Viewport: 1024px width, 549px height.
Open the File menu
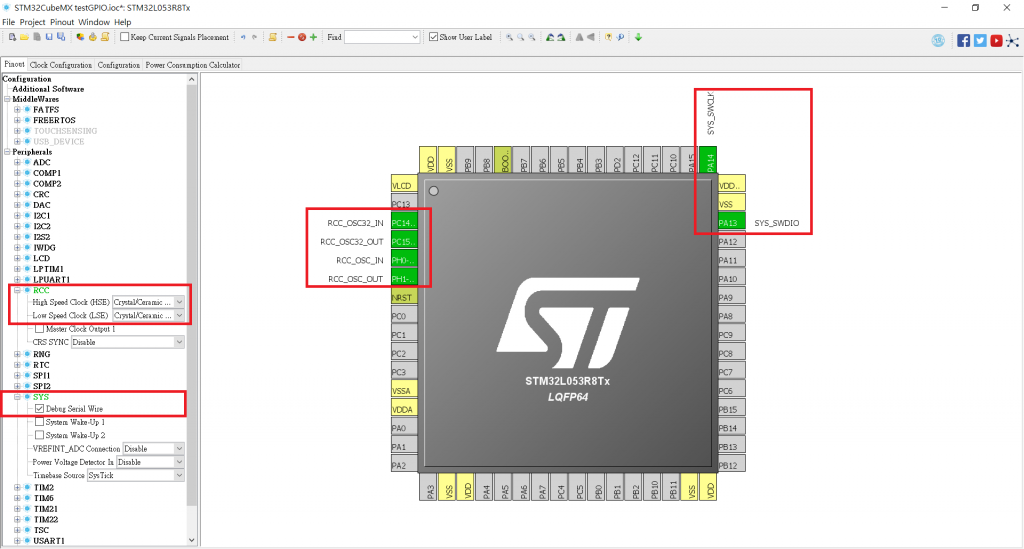8,22
